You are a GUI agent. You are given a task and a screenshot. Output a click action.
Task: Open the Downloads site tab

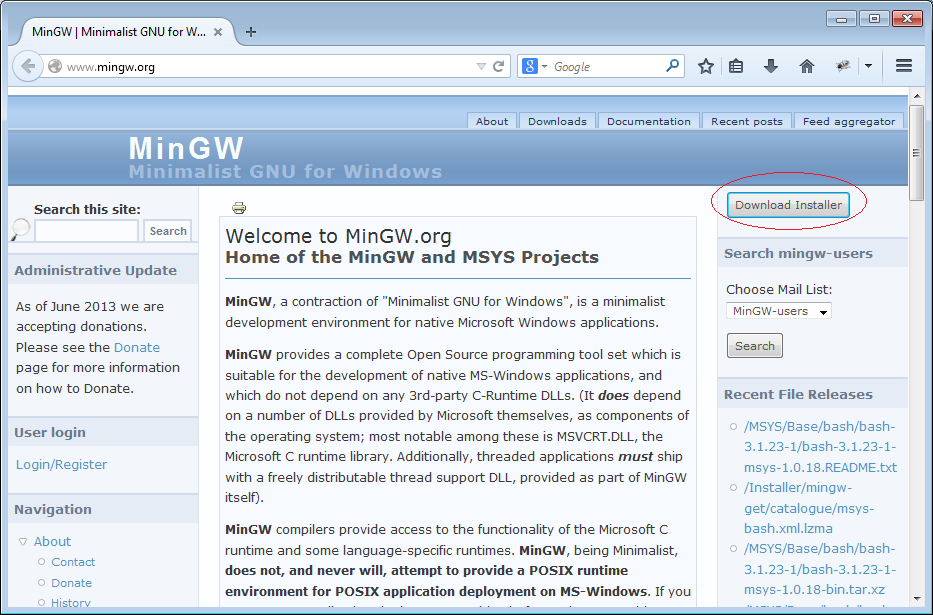[557, 121]
